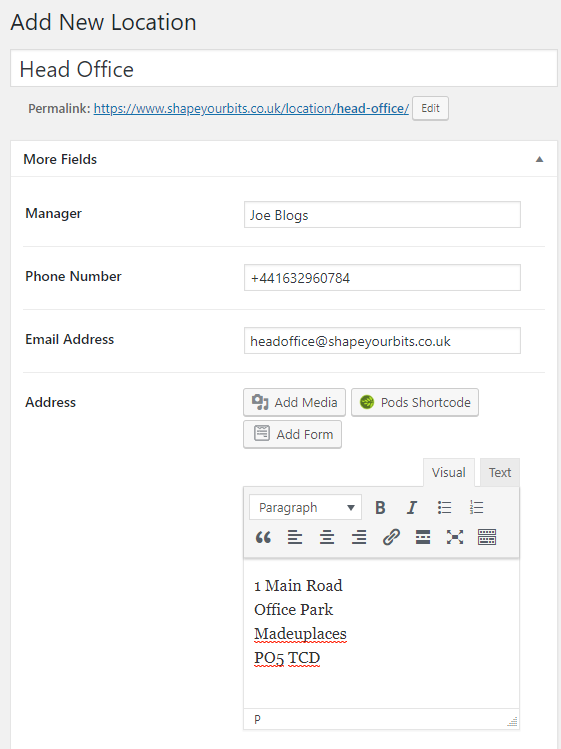Collapse the More Fields panel
The image size is (561, 749).
point(539,159)
